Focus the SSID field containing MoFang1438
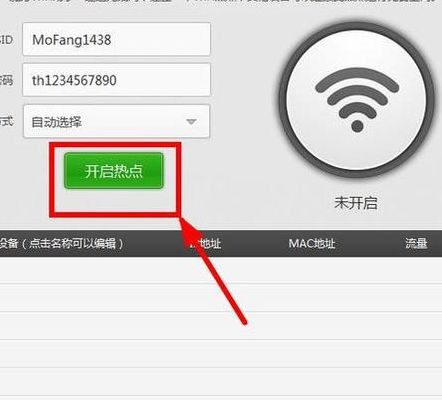Viewport: 442px width, 400px height. click(x=116, y=39)
